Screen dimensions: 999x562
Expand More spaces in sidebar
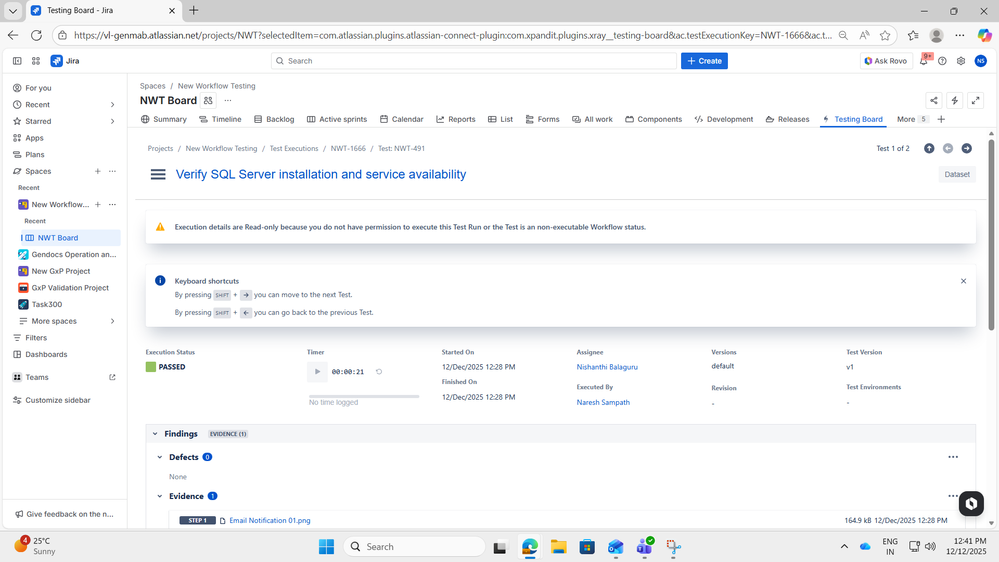click(112, 321)
